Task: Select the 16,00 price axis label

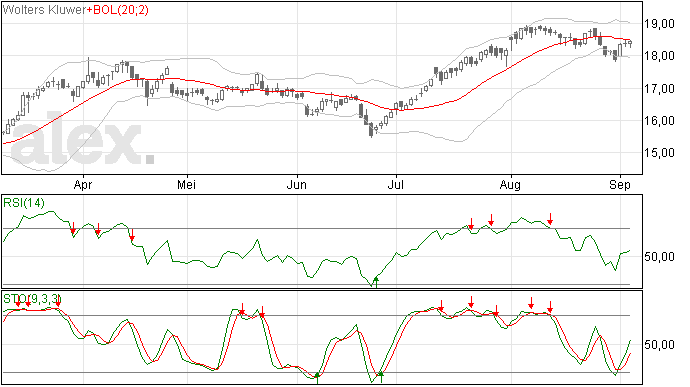Action: tap(660, 121)
